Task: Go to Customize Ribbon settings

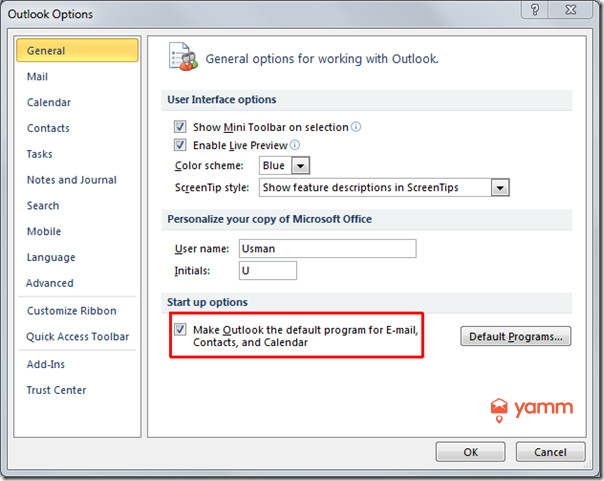Action: pos(71,311)
